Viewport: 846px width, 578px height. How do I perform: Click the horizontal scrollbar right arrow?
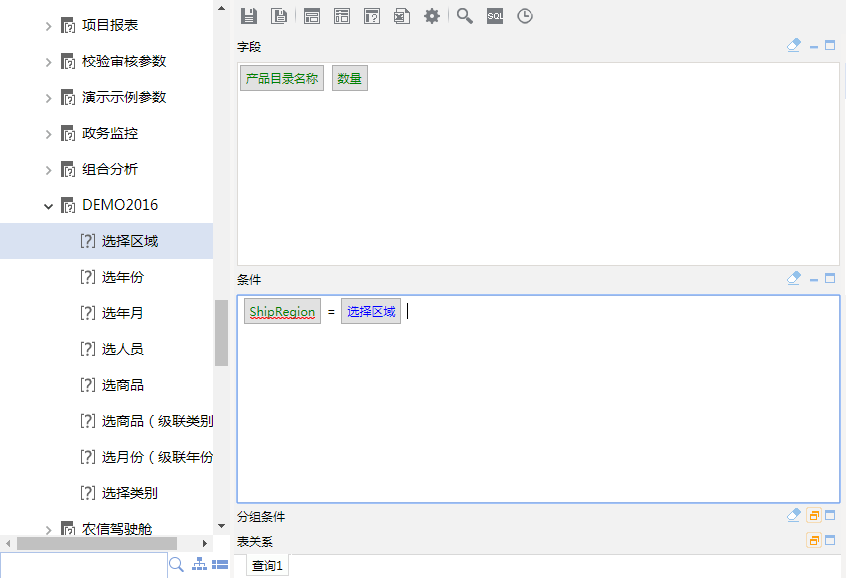pos(204,543)
